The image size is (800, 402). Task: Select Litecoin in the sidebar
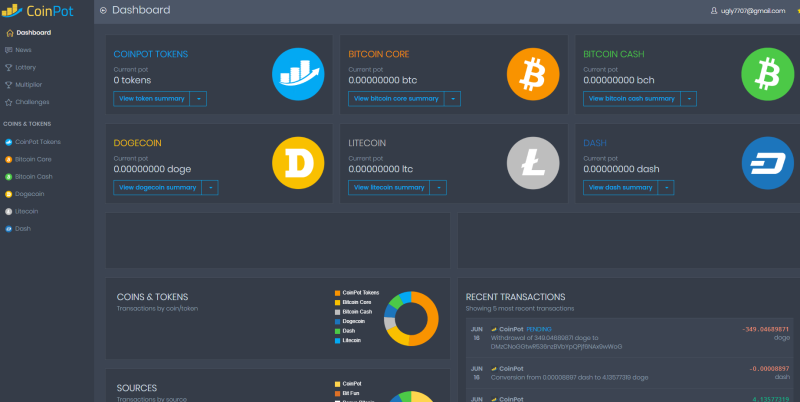(27, 211)
